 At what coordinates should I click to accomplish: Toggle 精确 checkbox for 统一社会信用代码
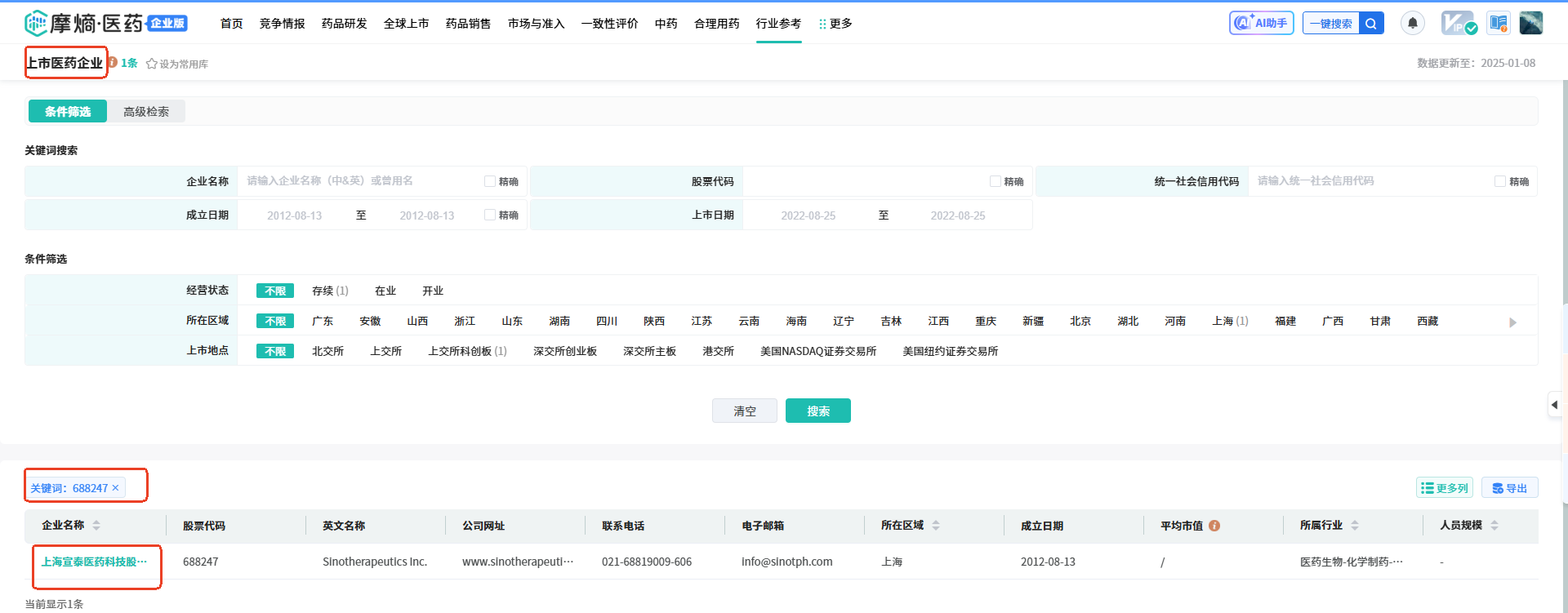[x=1500, y=181]
